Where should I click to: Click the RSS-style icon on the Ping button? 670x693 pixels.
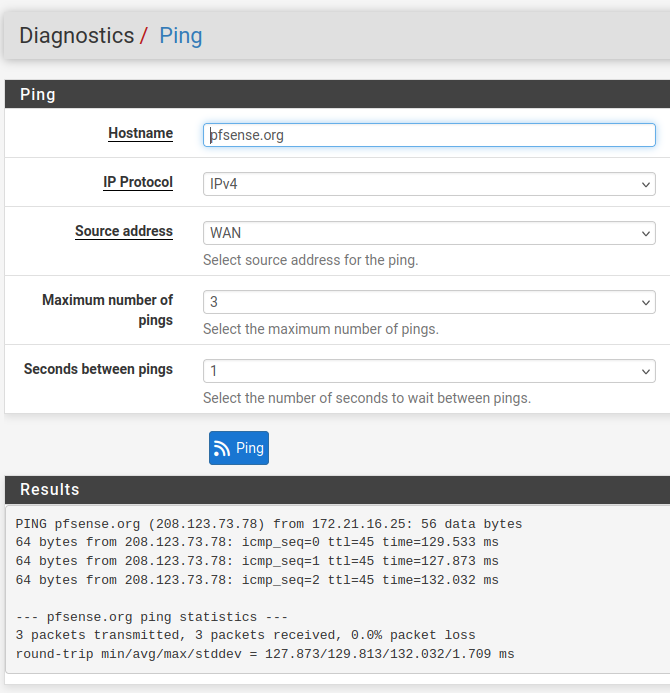221,448
